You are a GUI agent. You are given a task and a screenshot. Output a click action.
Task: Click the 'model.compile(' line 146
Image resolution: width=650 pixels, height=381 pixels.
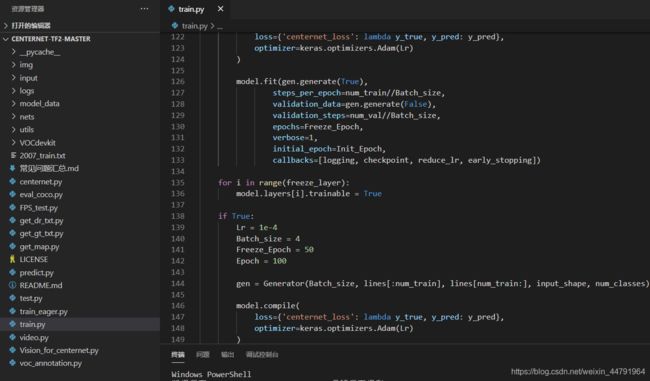(268, 306)
